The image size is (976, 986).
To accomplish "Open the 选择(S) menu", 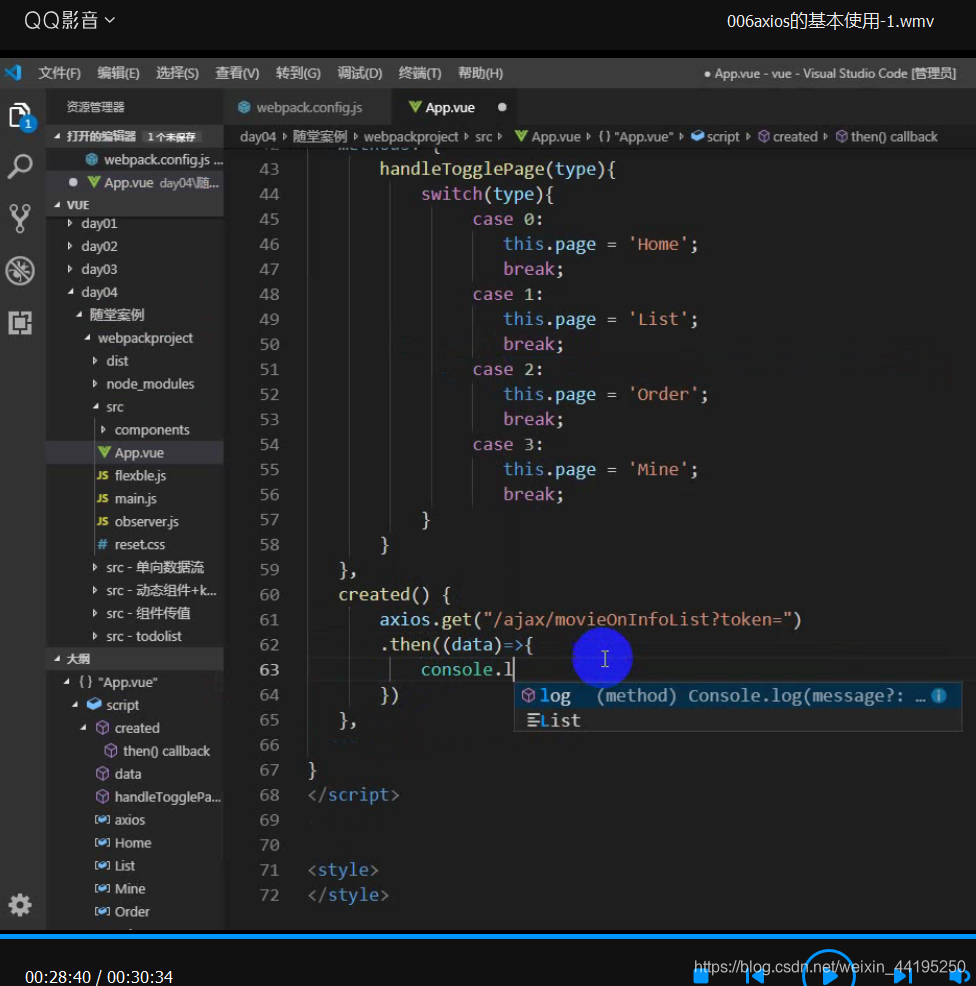I will 177,74.
